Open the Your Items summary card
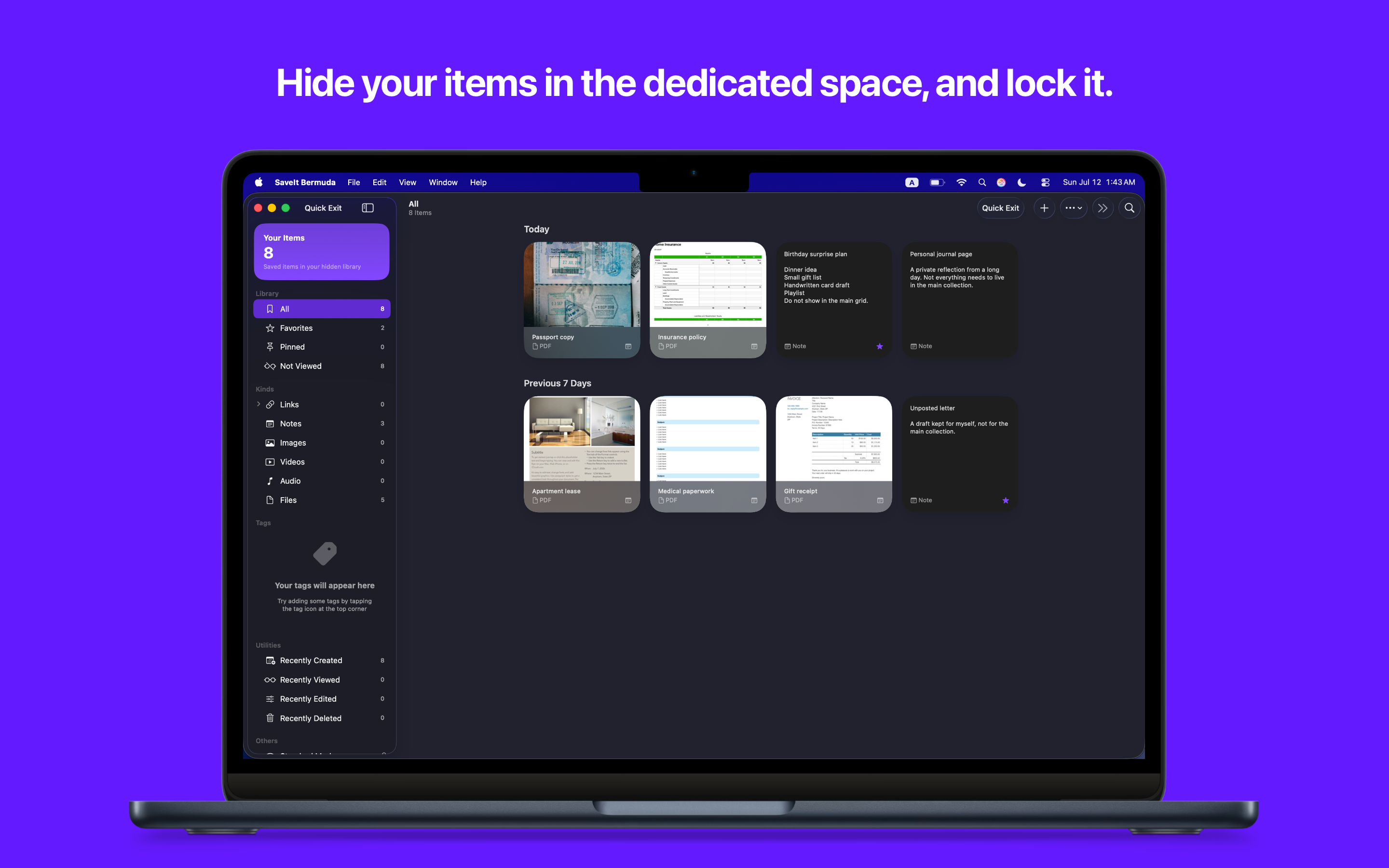Screen dimensions: 1389x868 tap(321, 251)
